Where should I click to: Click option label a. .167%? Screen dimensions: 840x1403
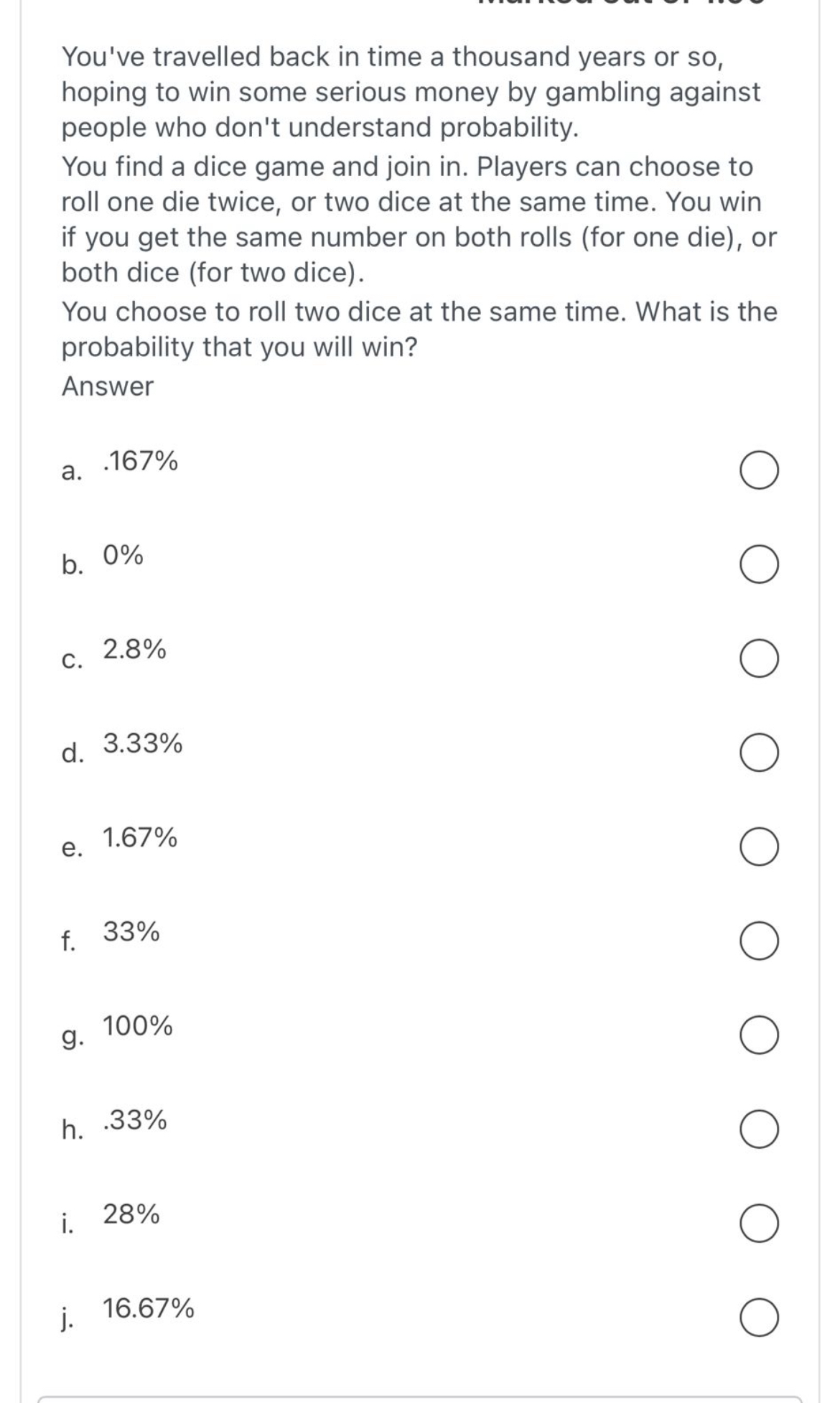click(x=120, y=466)
